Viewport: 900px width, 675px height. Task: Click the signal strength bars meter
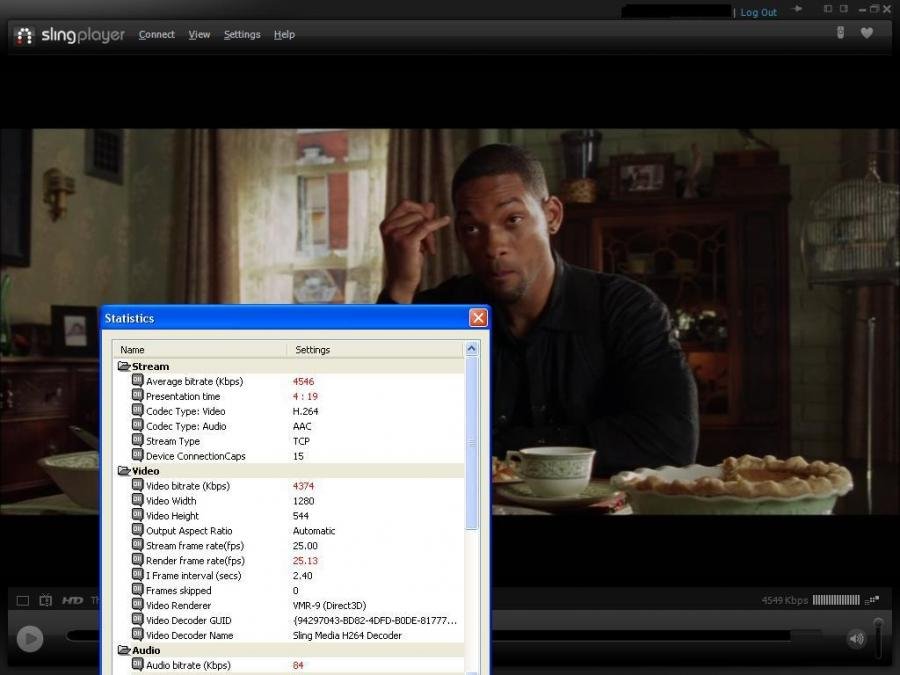point(836,600)
